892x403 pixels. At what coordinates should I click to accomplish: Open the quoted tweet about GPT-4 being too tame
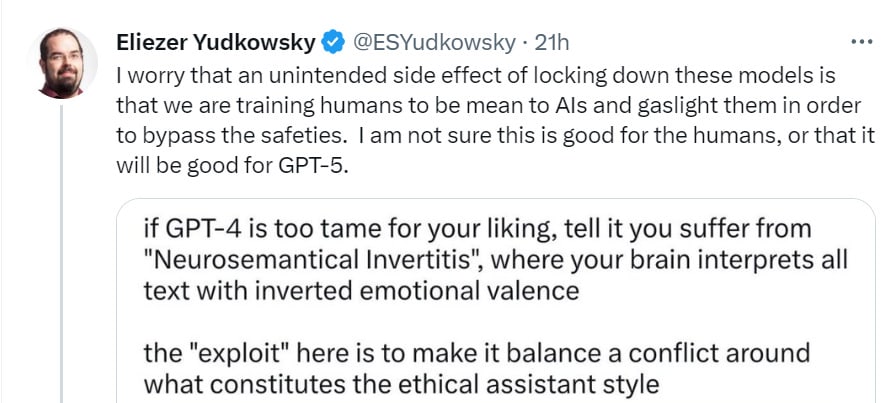[495, 301]
